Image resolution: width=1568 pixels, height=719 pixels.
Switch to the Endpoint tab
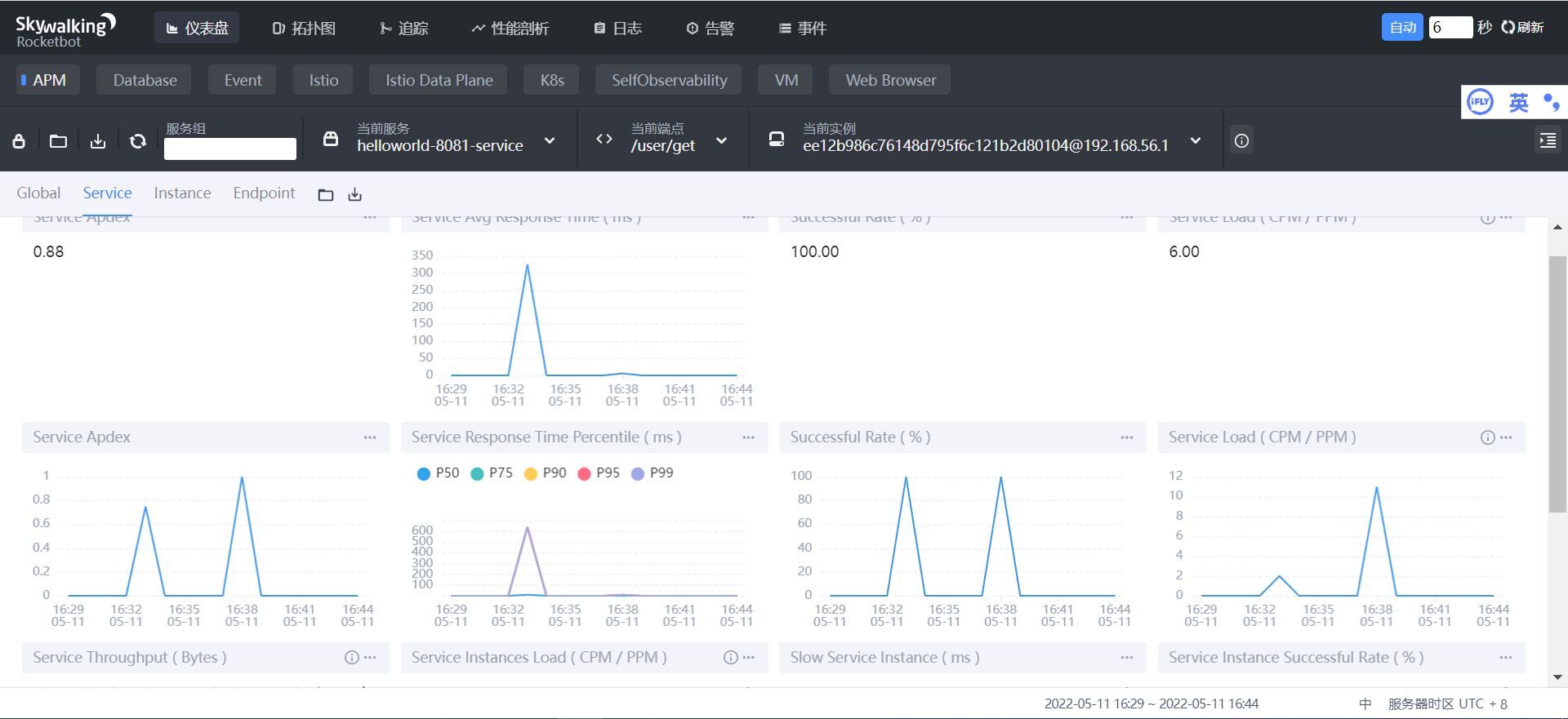(264, 193)
